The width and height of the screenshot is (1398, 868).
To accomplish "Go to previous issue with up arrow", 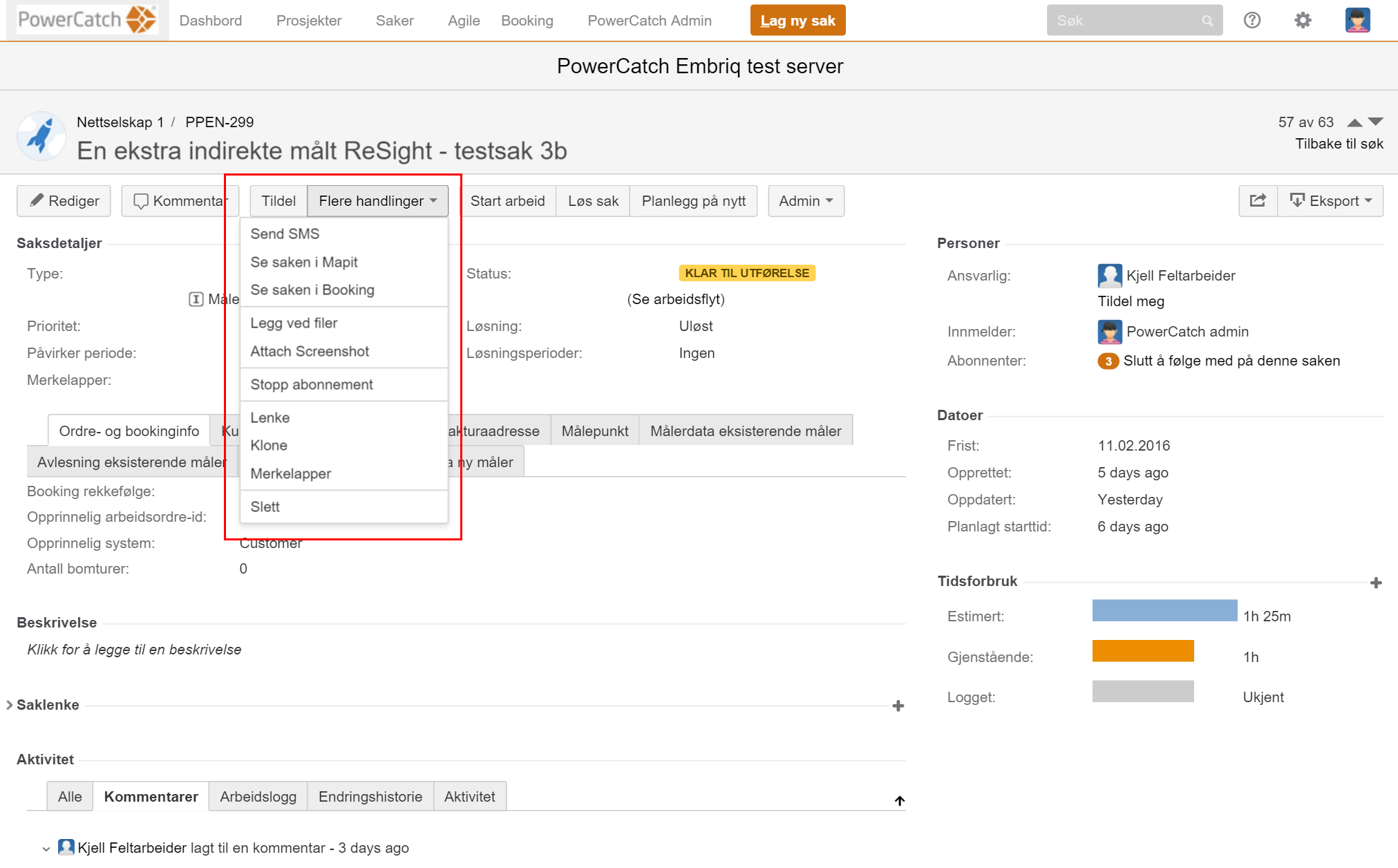I will pos(1354,122).
